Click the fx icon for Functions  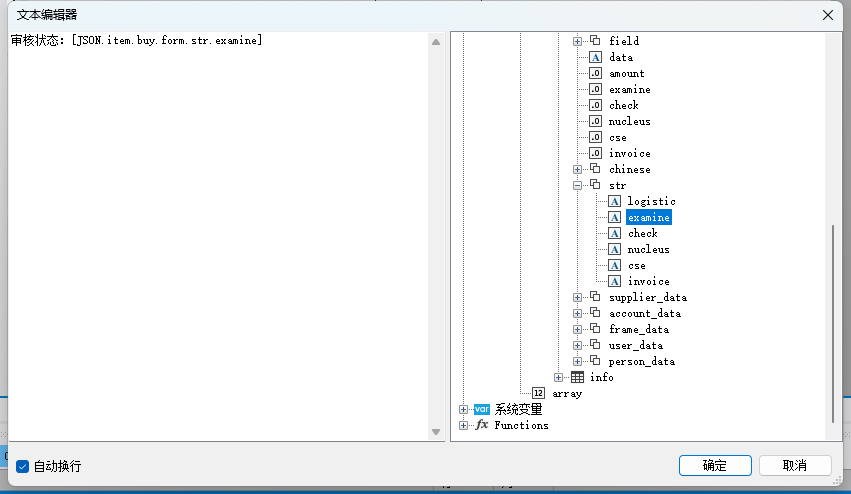click(482, 425)
